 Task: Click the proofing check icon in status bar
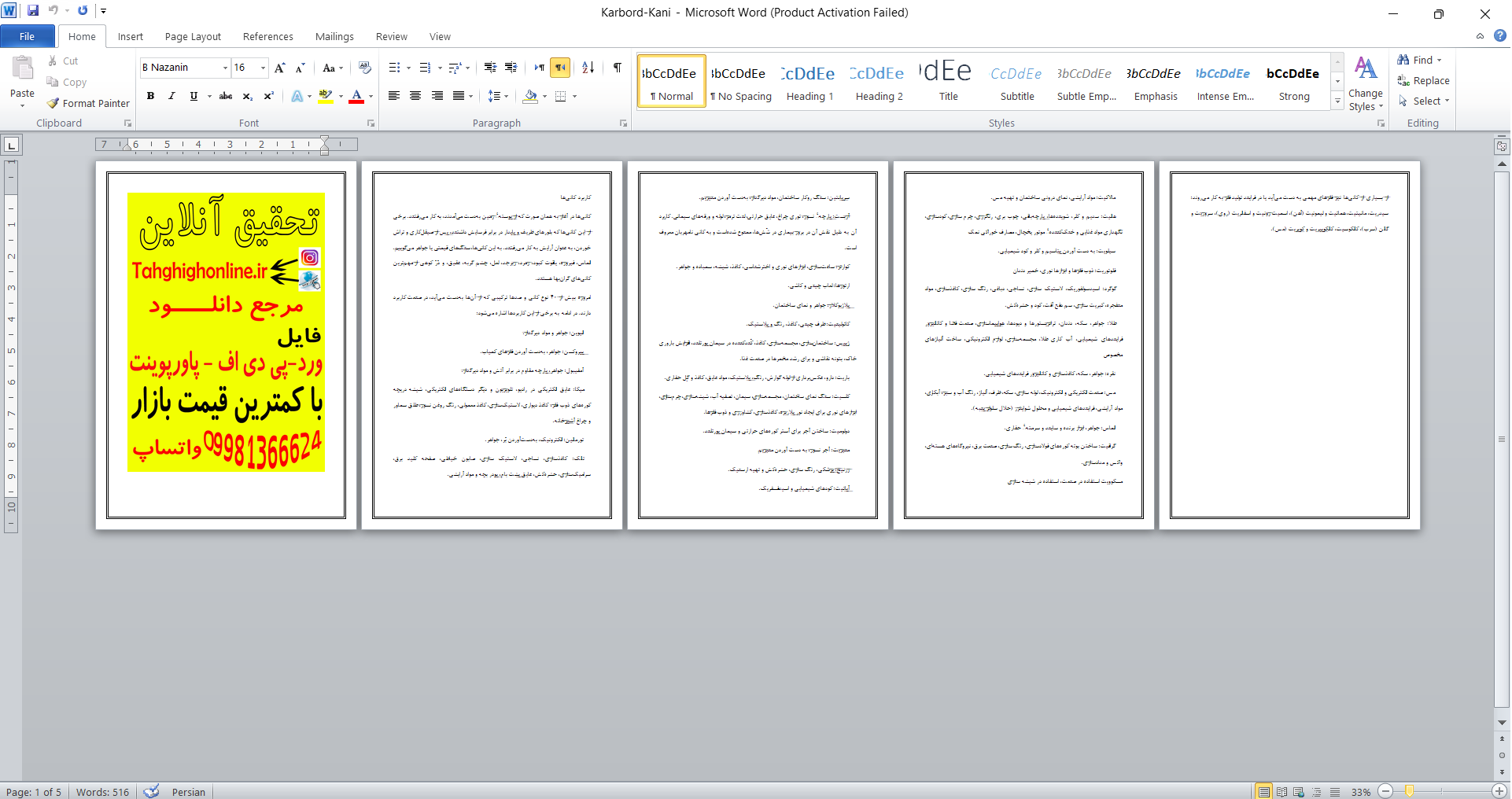tap(152, 791)
